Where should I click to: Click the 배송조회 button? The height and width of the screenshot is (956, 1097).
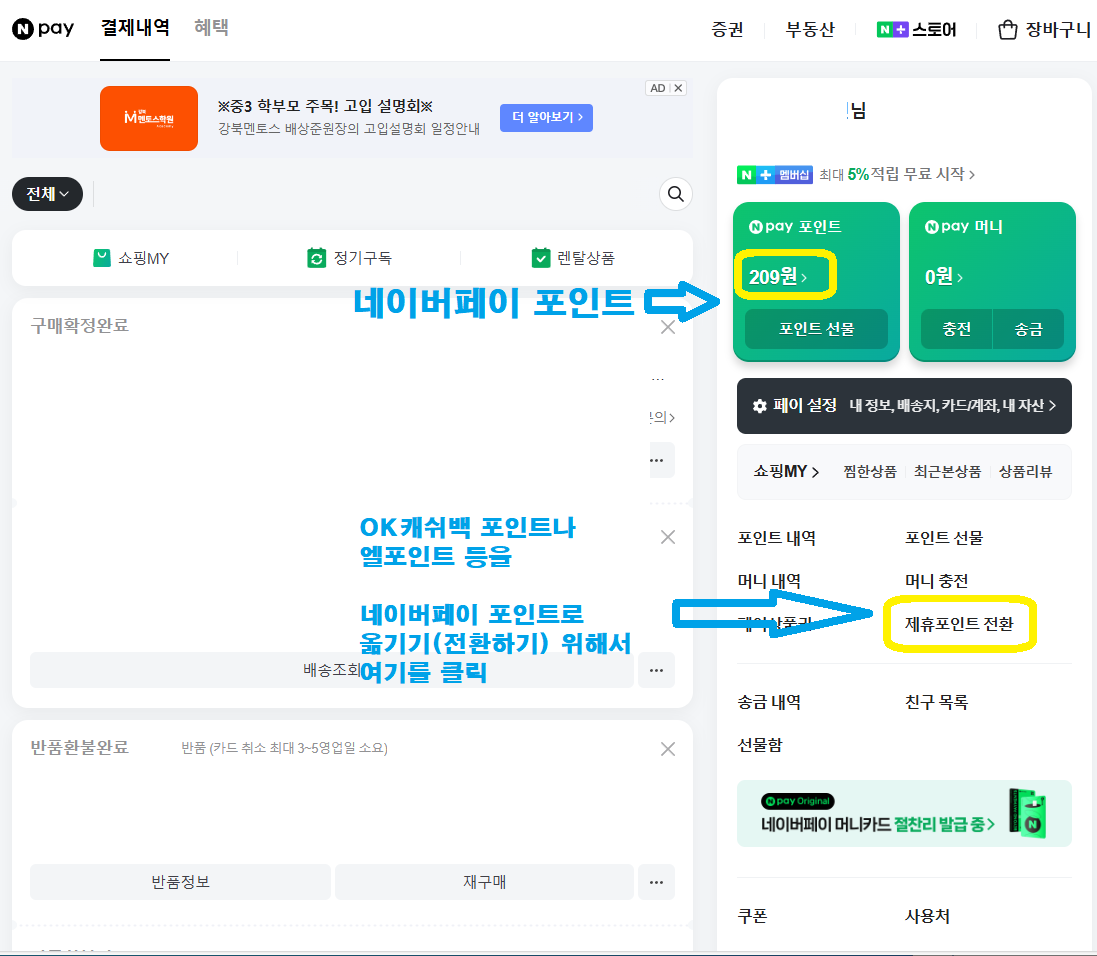coord(332,670)
